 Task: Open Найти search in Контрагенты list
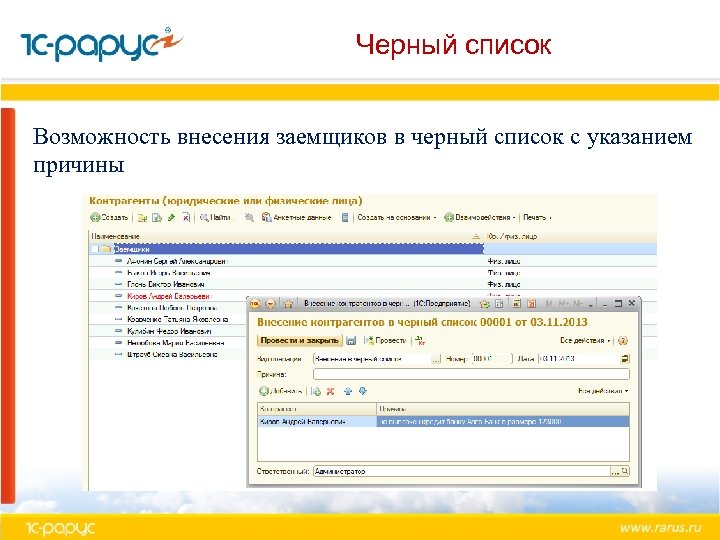tap(215, 218)
